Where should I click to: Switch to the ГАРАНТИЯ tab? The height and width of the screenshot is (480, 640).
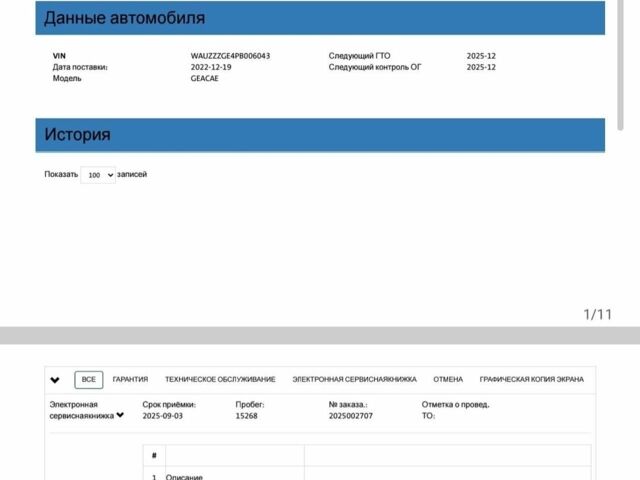130,380
